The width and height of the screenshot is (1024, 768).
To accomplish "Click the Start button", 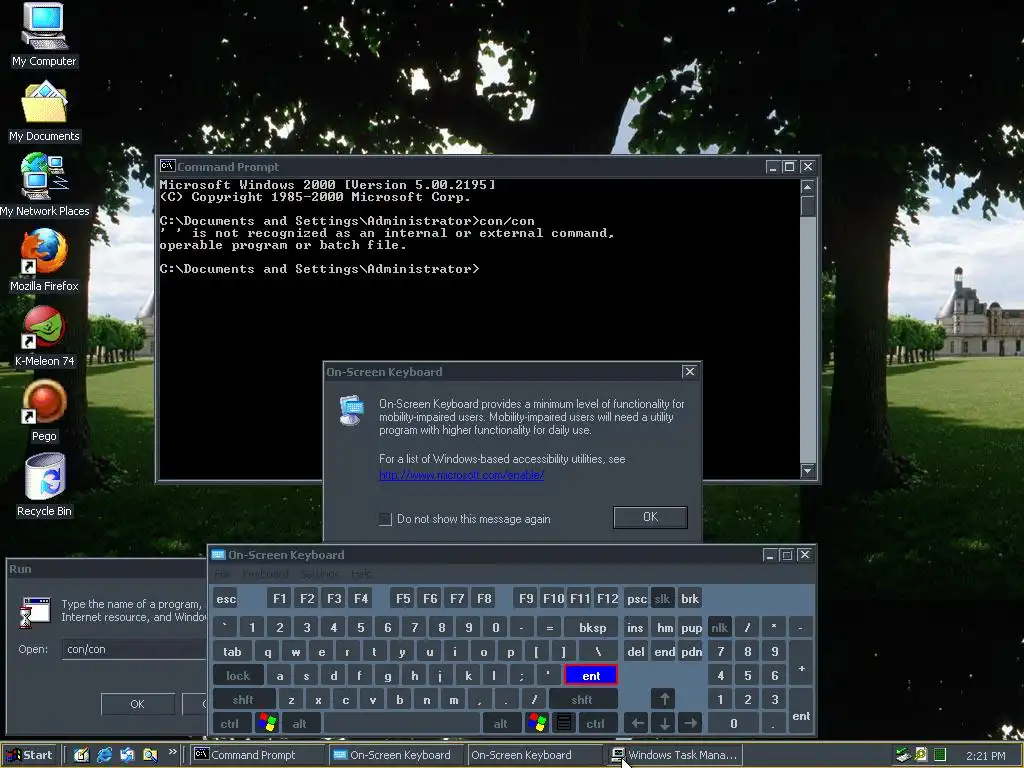I will (x=31, y=755).
